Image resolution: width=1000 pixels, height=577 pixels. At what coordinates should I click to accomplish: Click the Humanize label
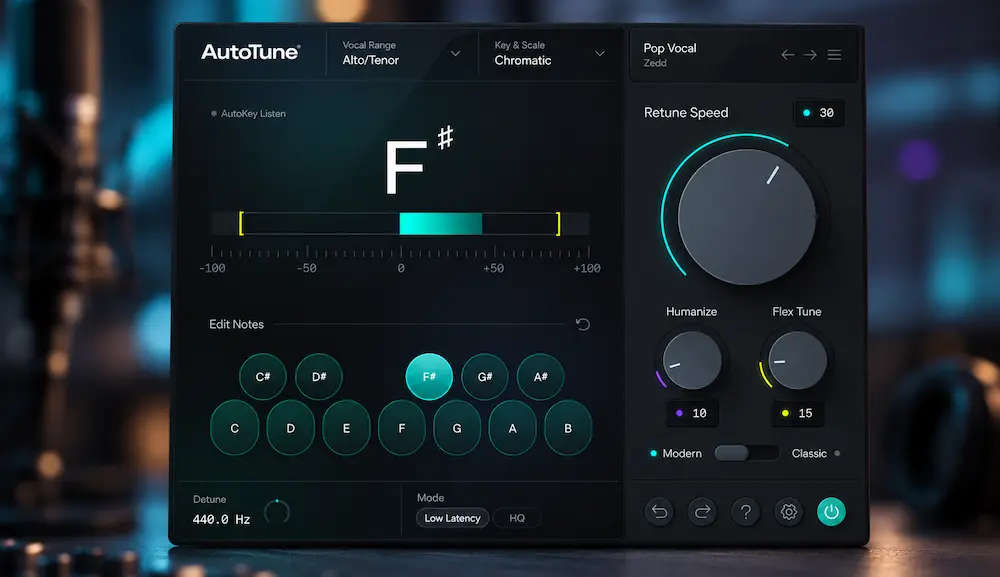(691, 312)
